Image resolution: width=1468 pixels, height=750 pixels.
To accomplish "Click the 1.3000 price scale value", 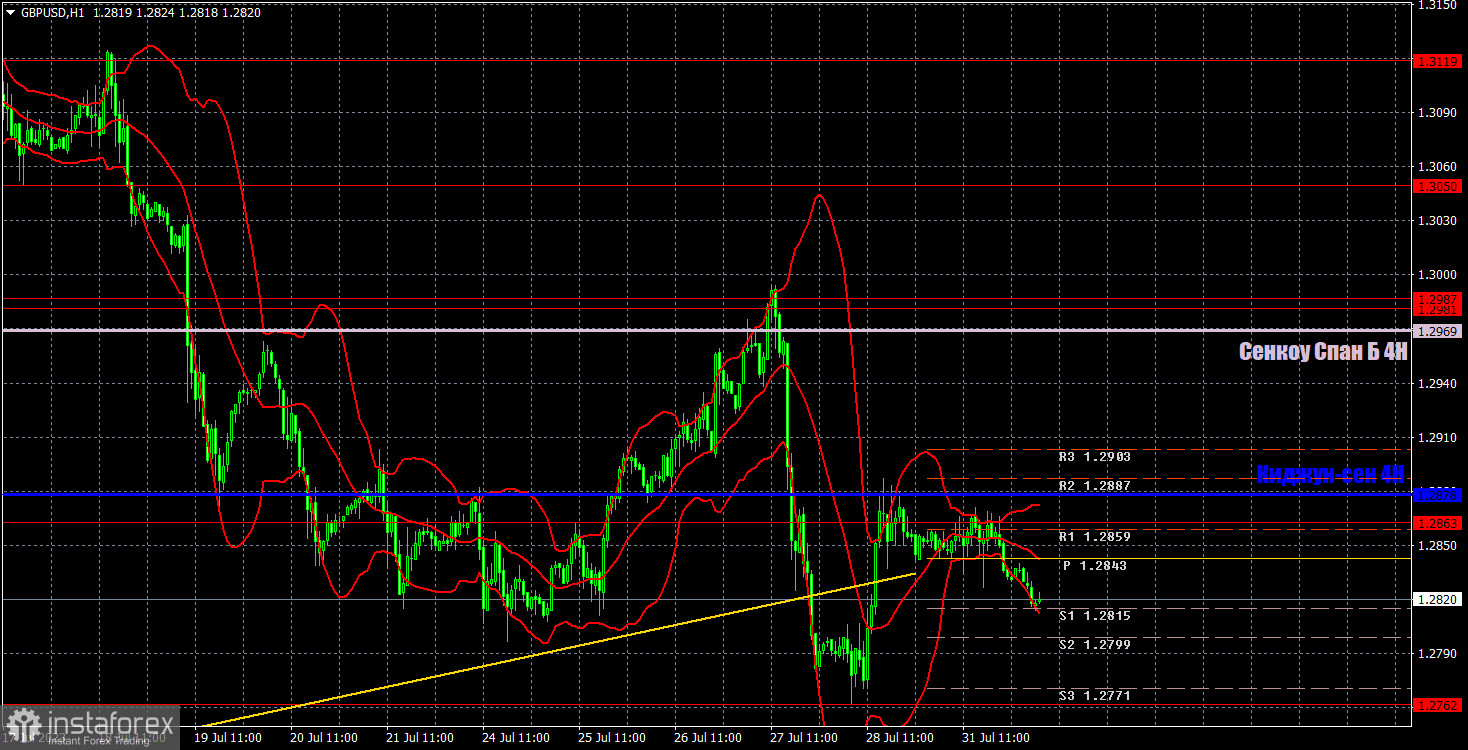I will pyautogui.click(x=1437, y=275).
